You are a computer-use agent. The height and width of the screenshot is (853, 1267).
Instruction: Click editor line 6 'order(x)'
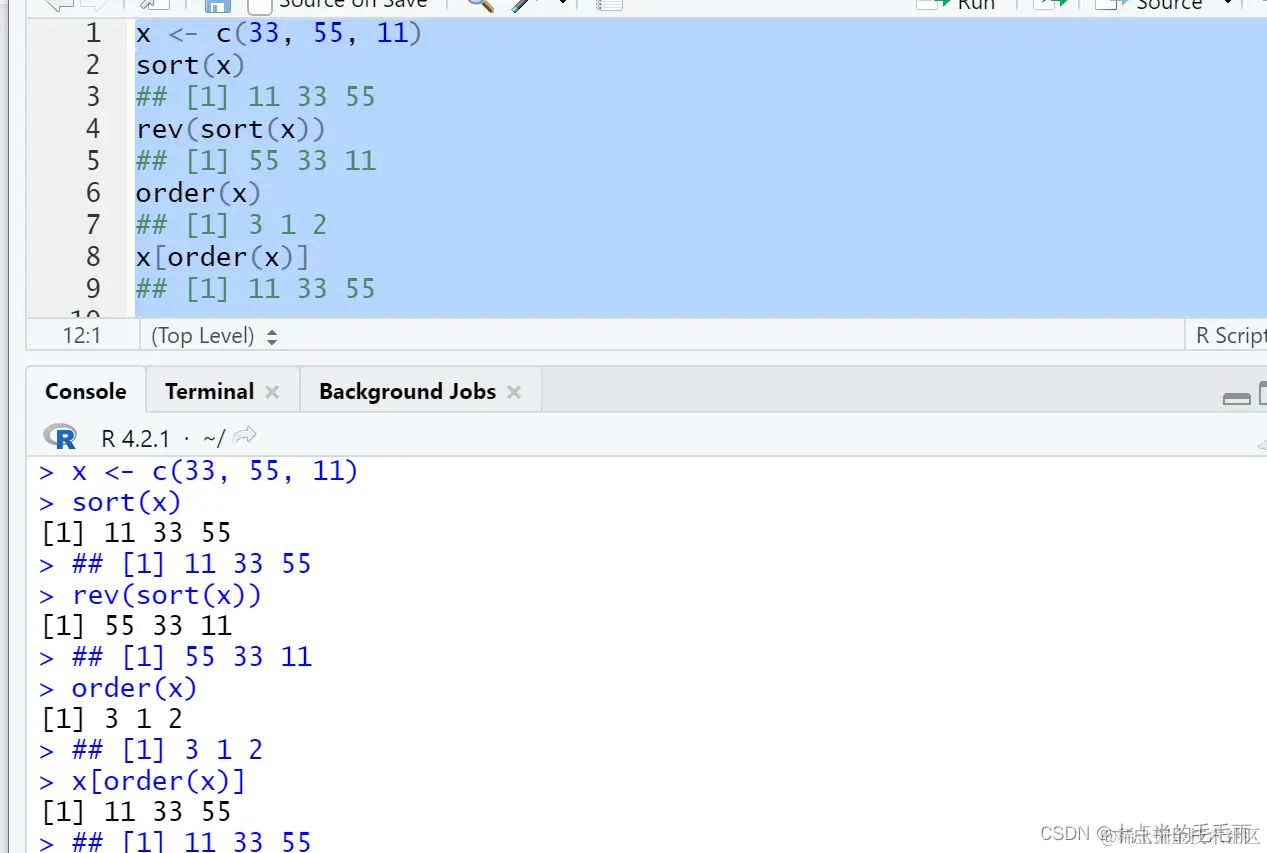click(198, 193)
